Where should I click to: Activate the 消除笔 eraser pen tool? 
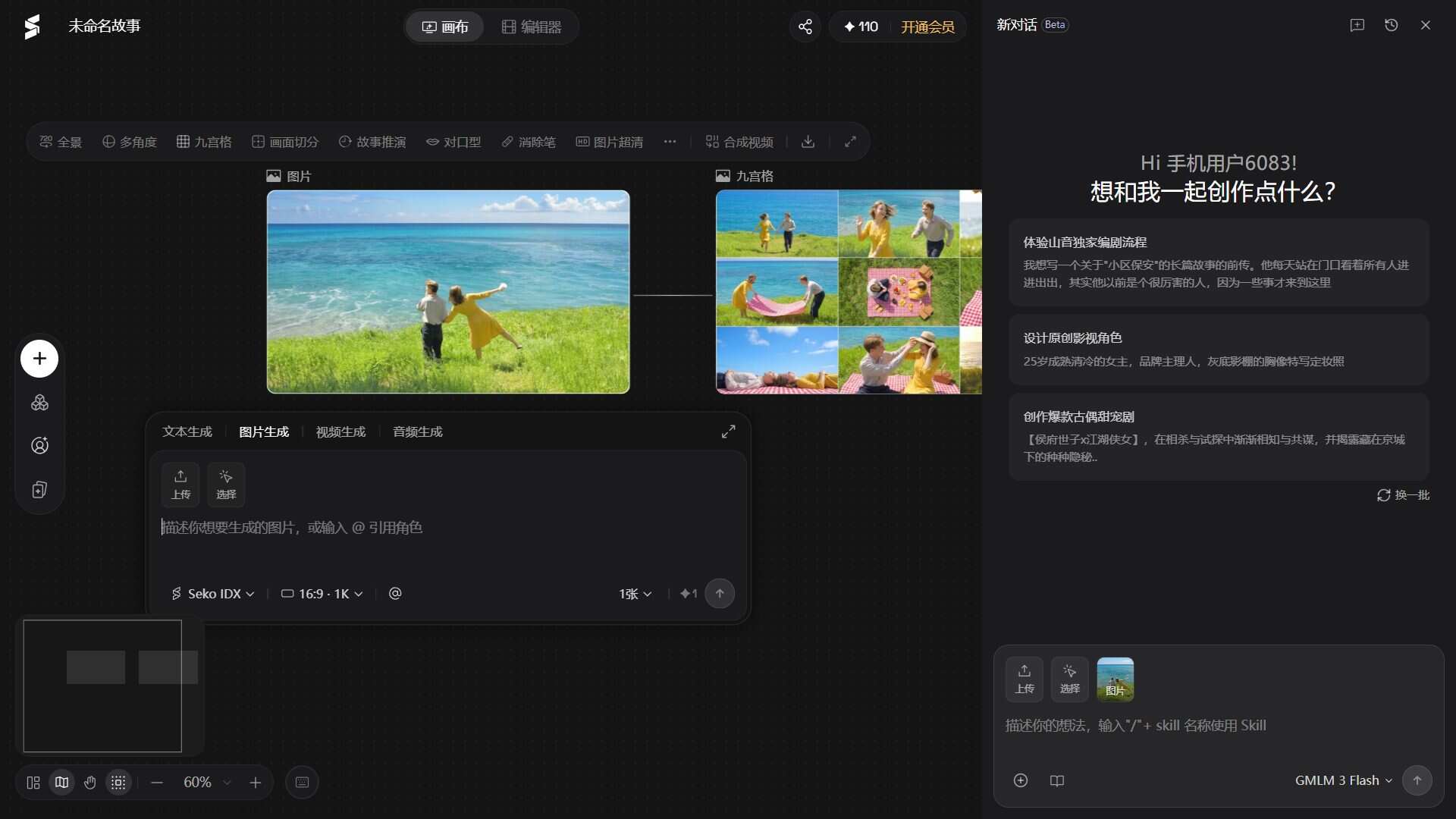pyautogui.click(x=529, y=142)
